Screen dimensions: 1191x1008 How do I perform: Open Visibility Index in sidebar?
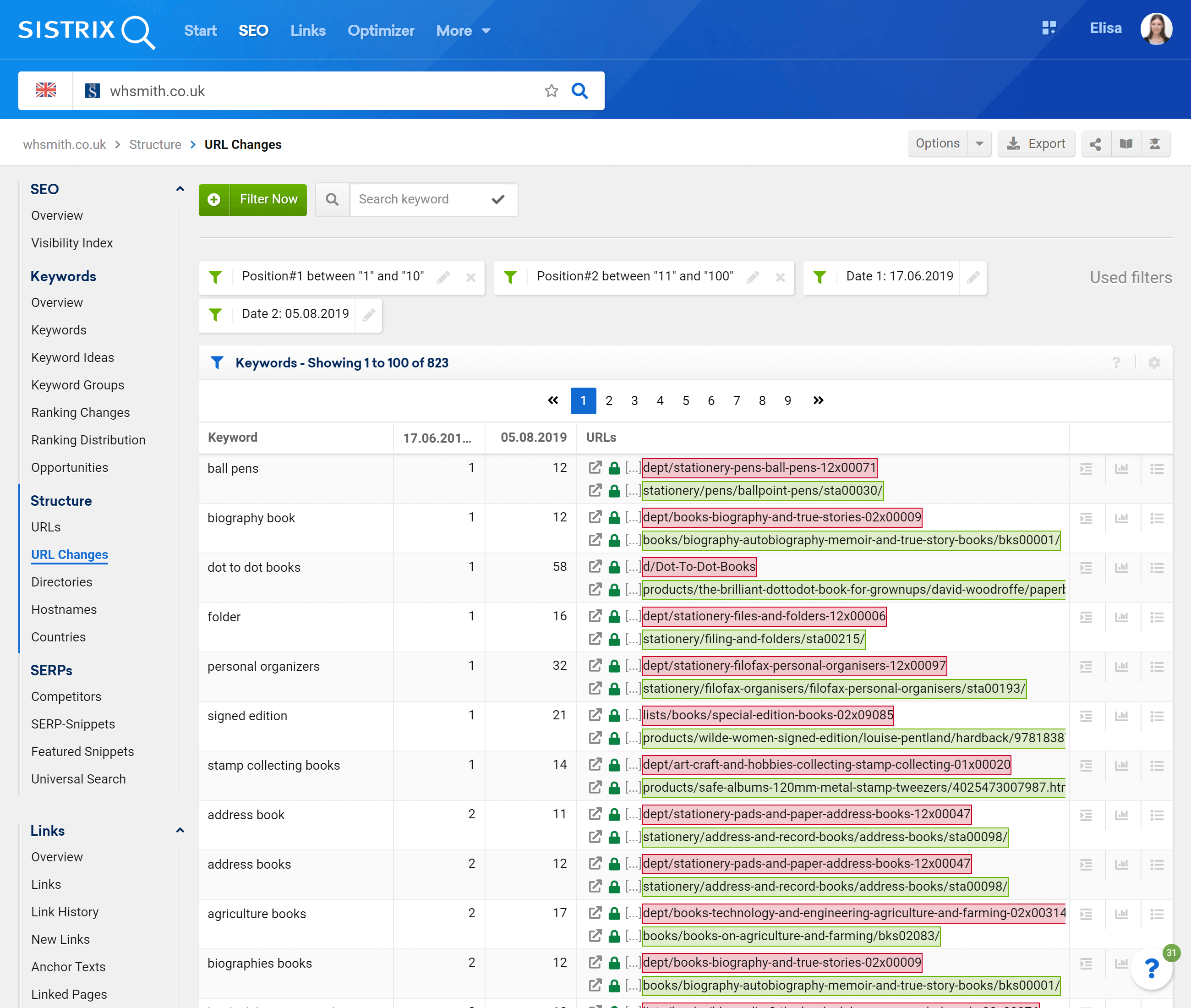(72, 243)
